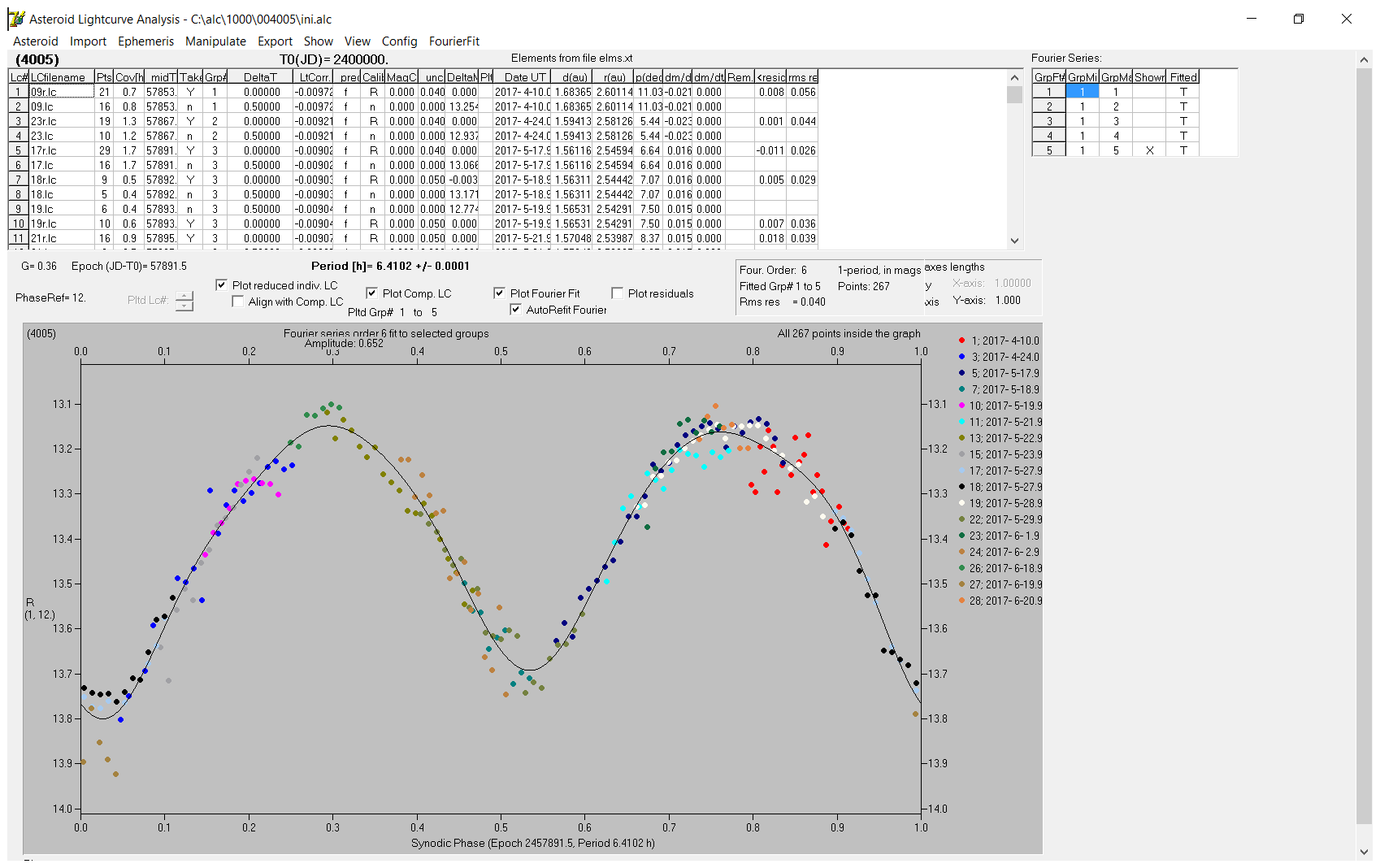Click the G= 0.36 value
Screen dimensions: 1380x868
[x=38, y=267]
